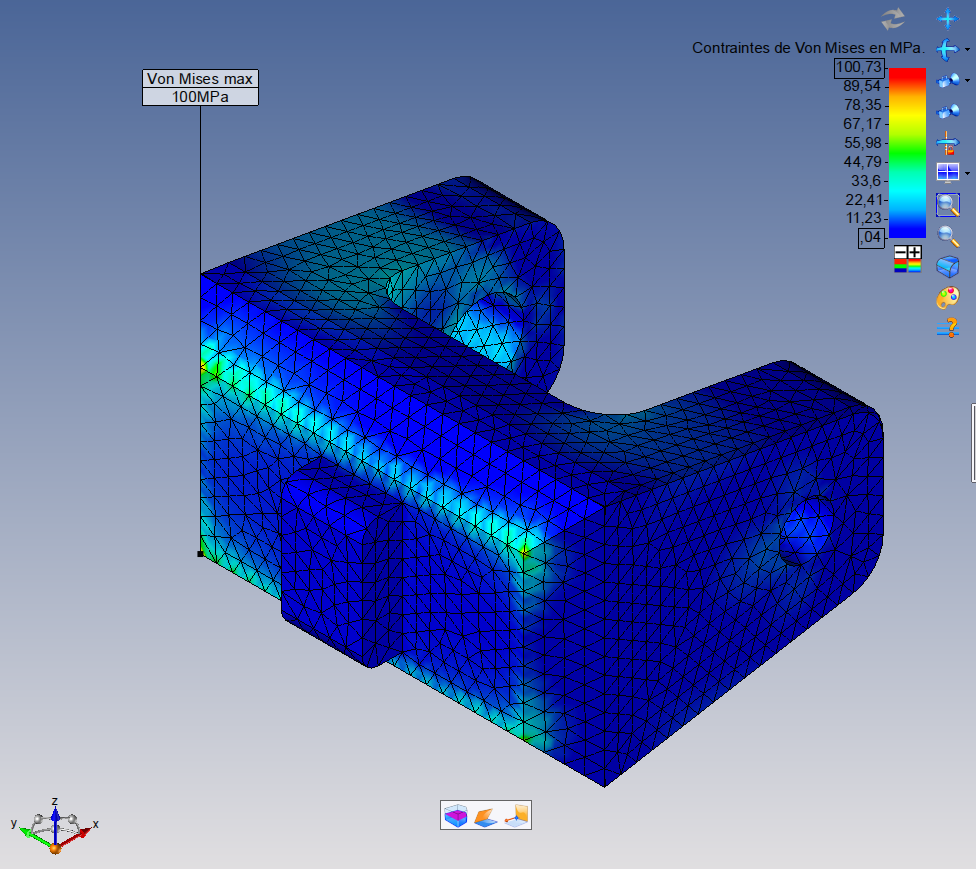Image resolution: width=976 pixels, height=869 pixels.
Task: Toggle the view orientation lock icon
Action: tap(946, 143)
